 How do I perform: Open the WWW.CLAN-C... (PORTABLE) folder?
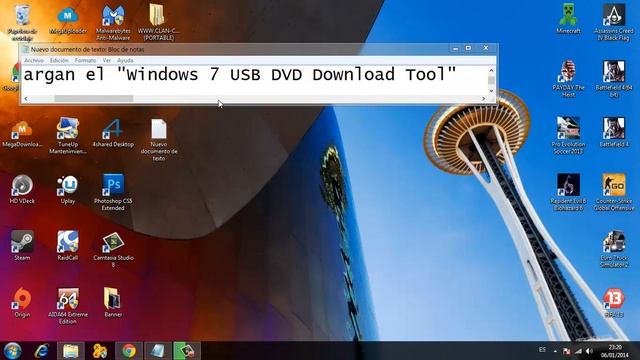tap(158, 22)
